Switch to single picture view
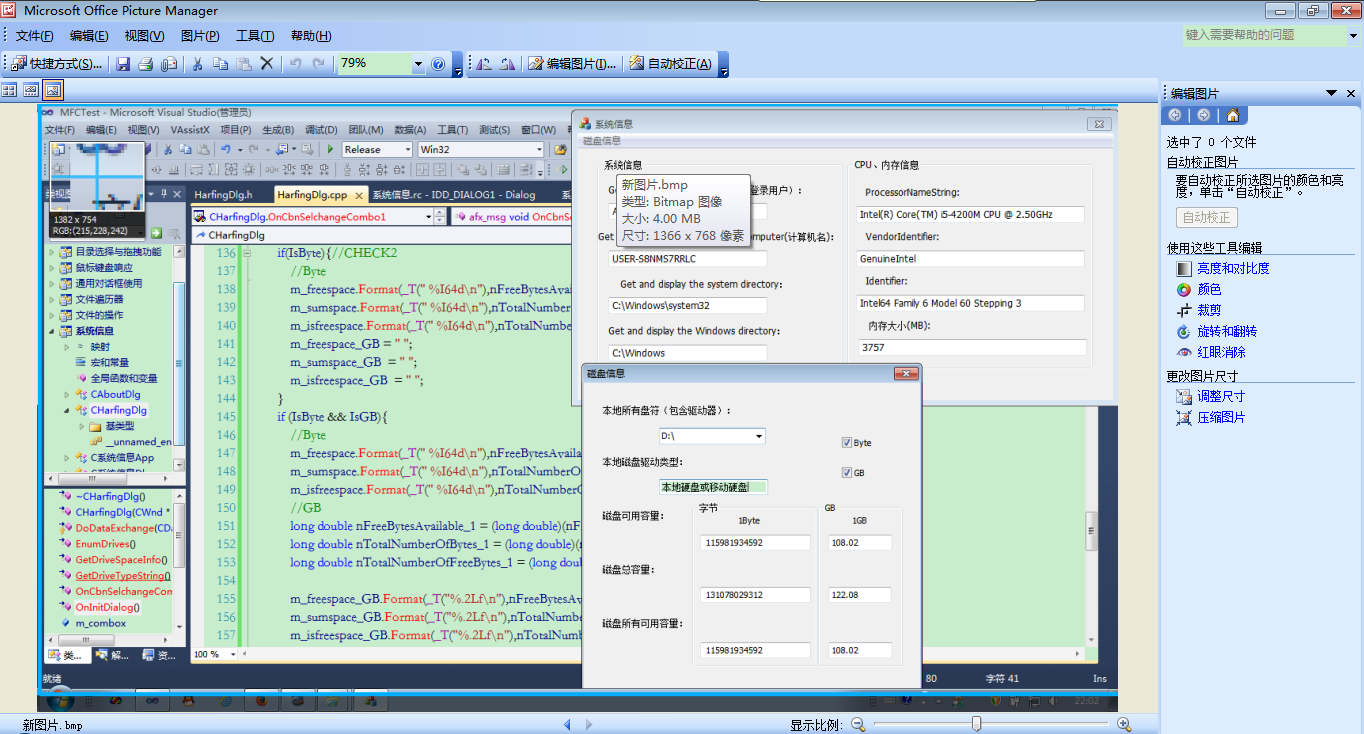Viewport: 1364px width, 734px height. click(53, 90)
